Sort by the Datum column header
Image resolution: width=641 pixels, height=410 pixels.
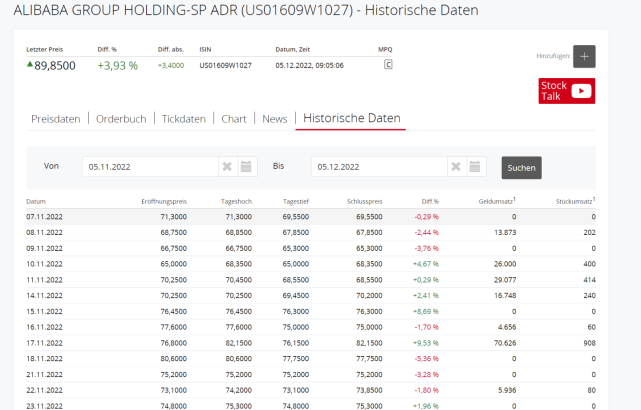pos(36,201)
